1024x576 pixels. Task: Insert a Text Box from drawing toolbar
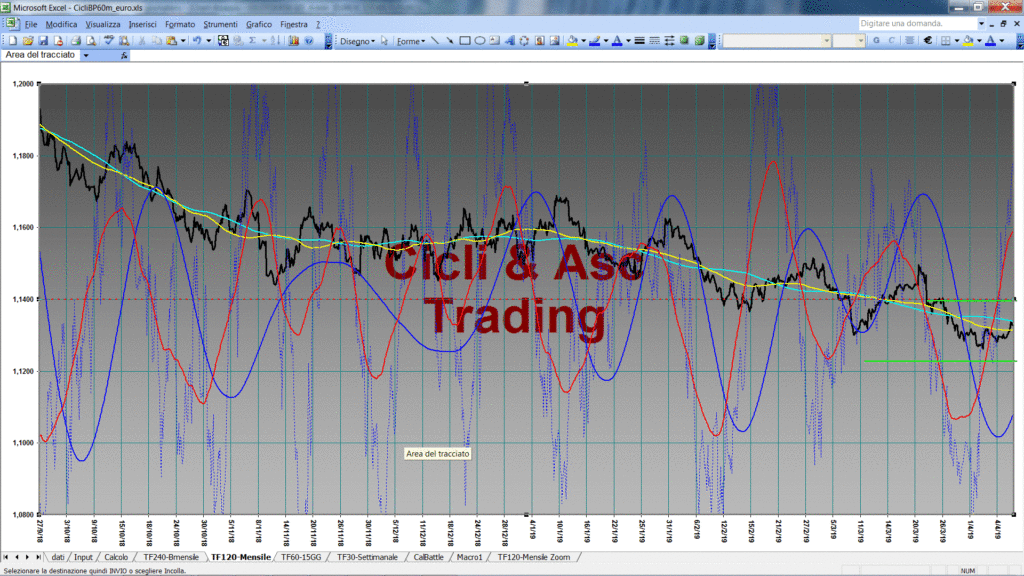pyautogui.click(x=494, y=40)
